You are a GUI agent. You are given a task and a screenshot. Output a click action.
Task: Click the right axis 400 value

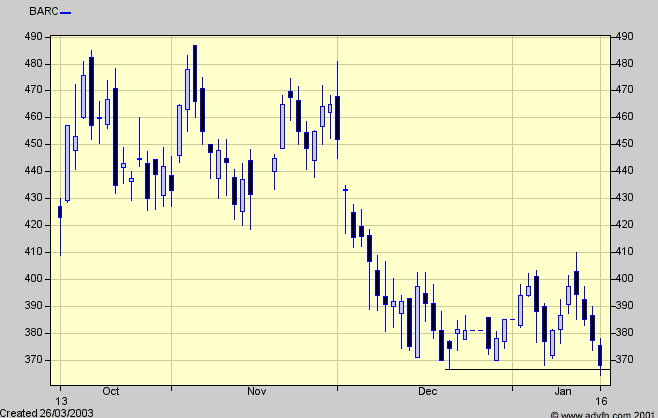point(624,278)
